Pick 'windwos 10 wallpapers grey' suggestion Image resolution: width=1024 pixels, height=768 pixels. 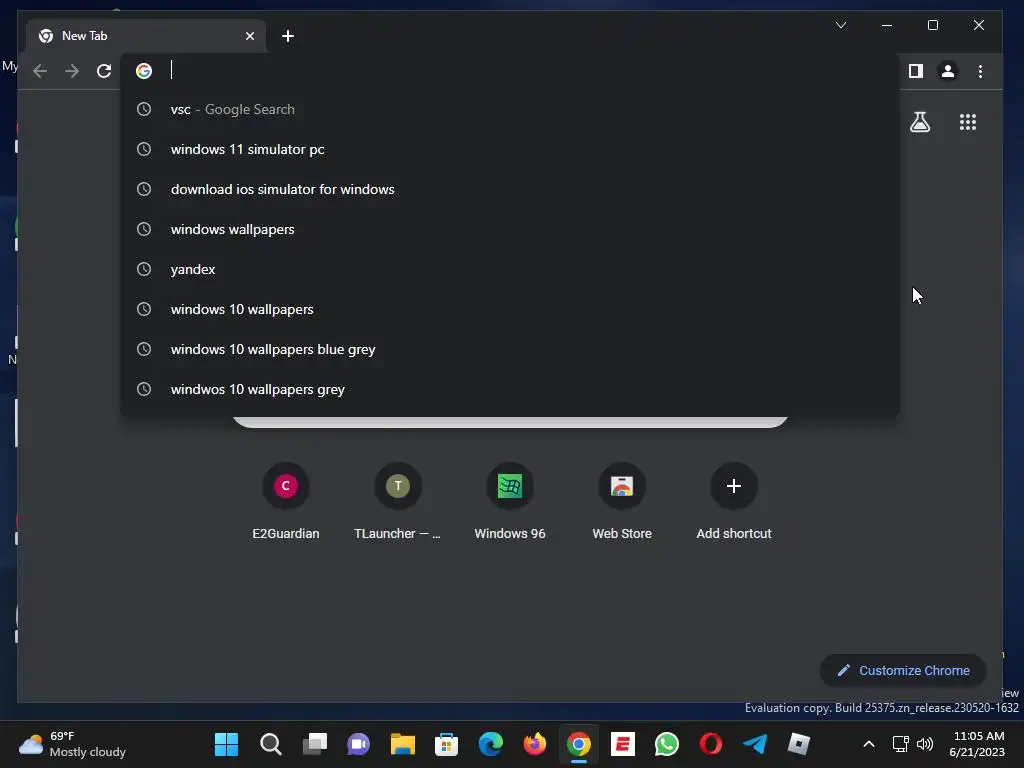(510, 389)
